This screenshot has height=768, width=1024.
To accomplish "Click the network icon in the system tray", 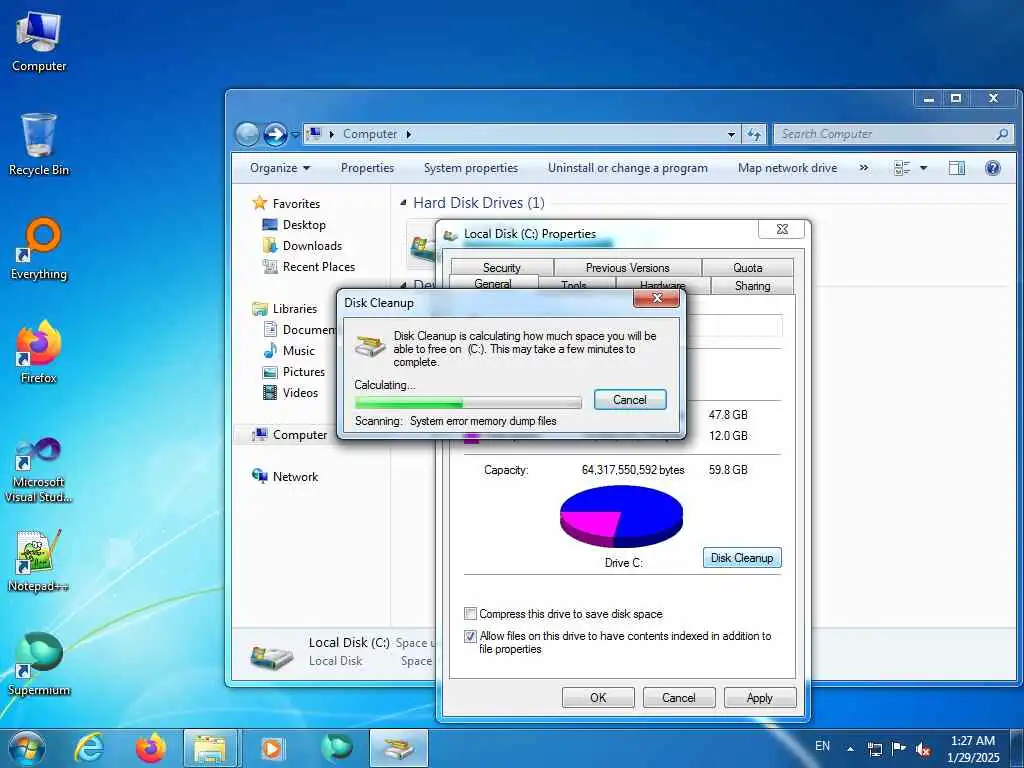I will pos(874,748).
